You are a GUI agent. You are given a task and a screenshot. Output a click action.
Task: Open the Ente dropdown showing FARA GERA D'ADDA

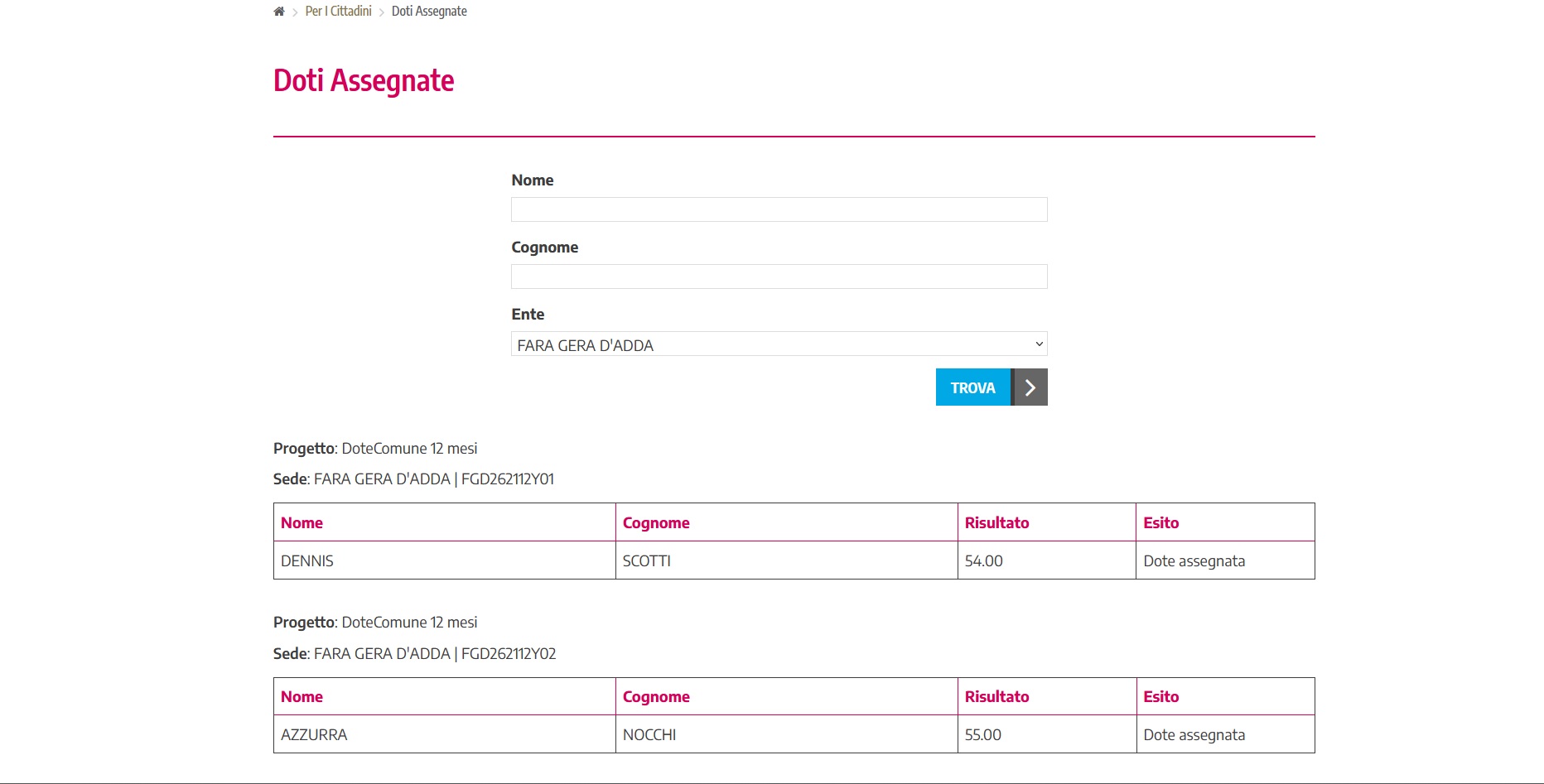click(779, 344)
